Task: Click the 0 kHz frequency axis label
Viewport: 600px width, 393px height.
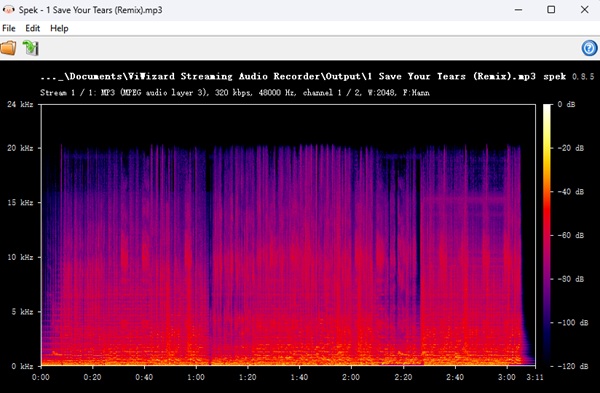Action: click(22, 366)
